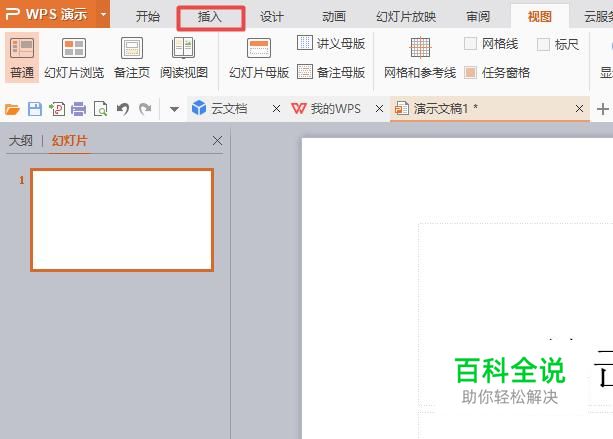Close the 云文档 tab
This screenshot has width=613, height=439.
coord(276,108)
